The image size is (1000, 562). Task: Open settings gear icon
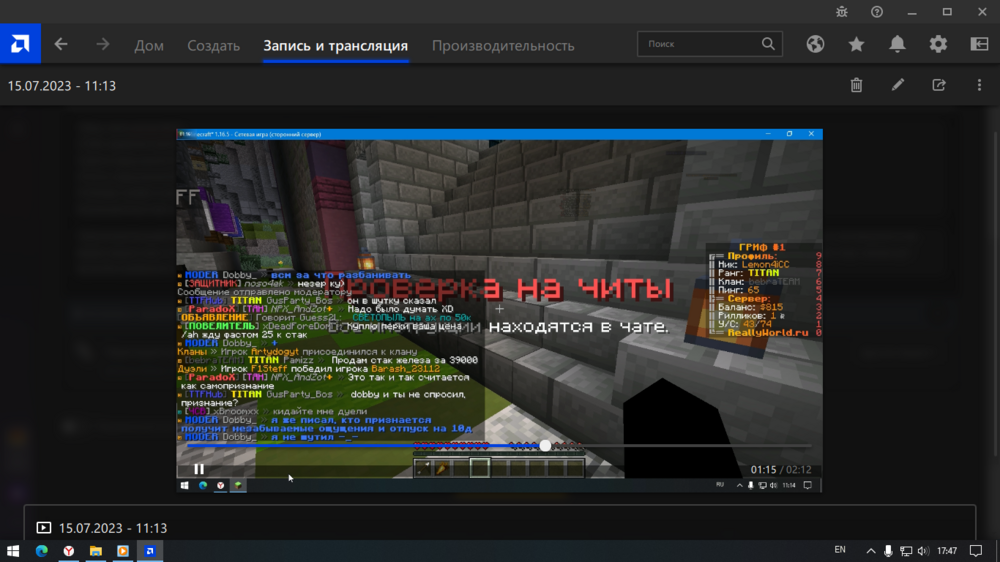938,44
